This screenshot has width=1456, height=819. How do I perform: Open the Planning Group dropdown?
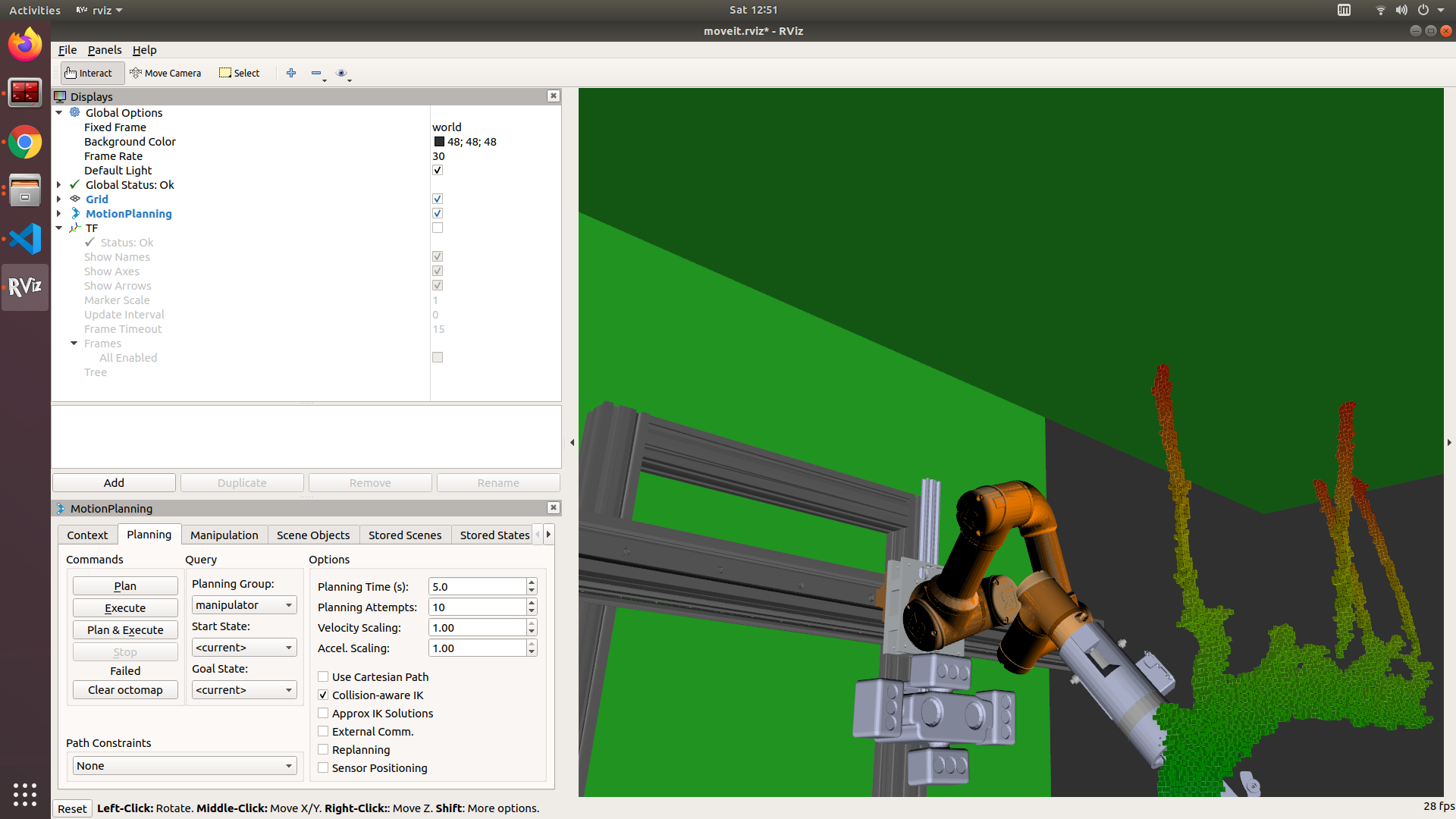244,604
